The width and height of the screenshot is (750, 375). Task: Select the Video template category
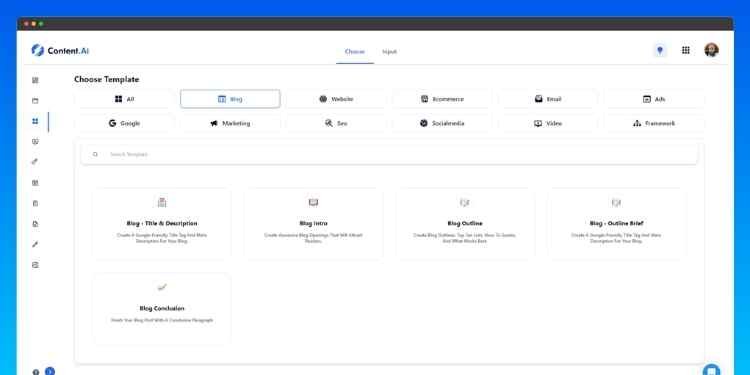(548, 123)
